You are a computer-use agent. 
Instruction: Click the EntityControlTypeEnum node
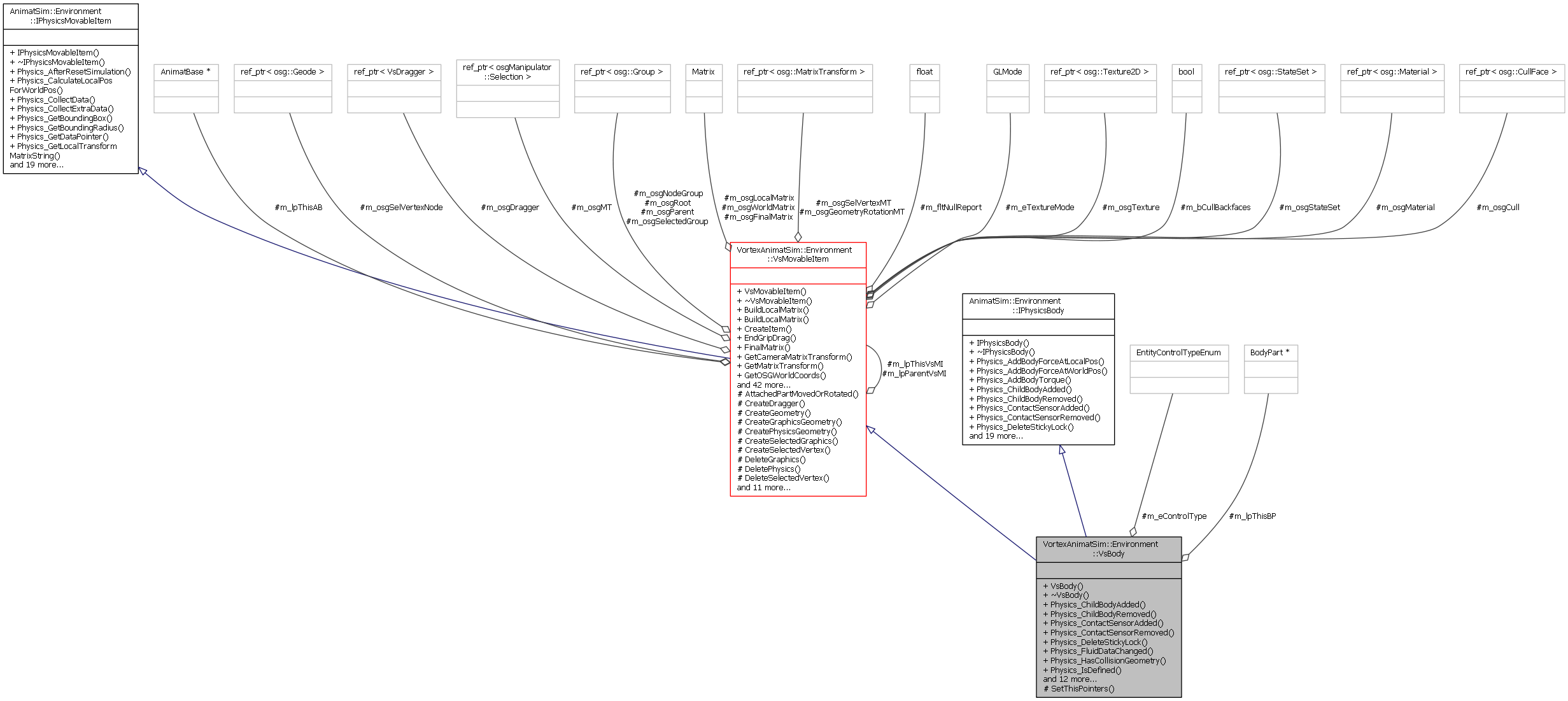coord(1178,369)
